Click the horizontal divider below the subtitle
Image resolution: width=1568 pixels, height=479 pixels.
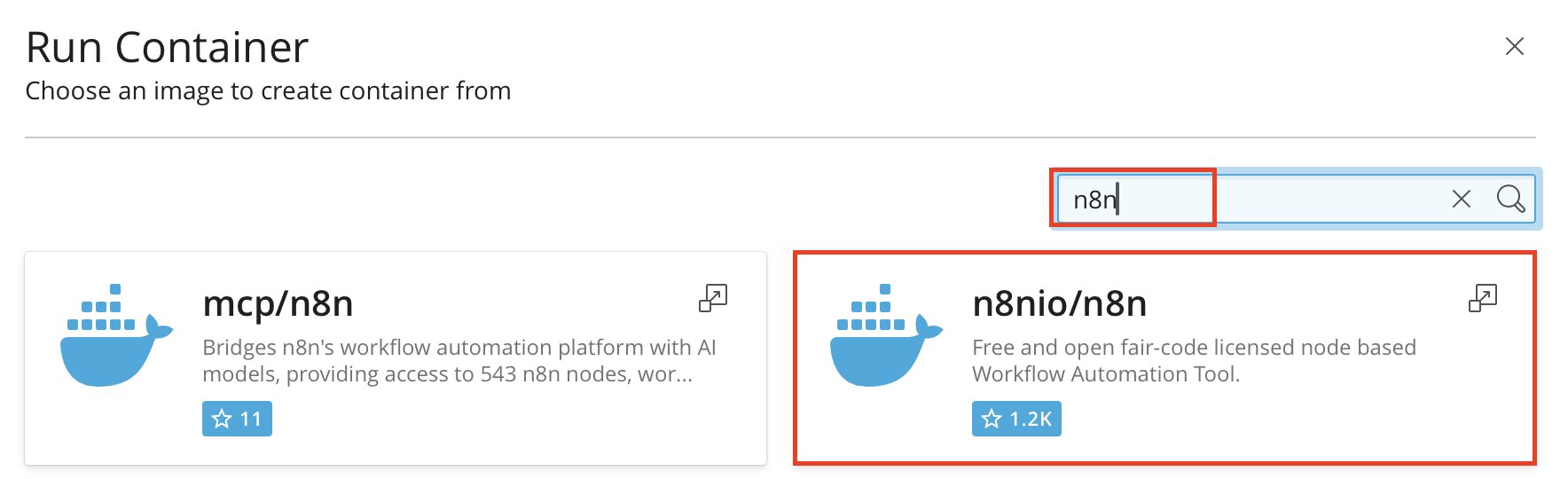[780, 137]
